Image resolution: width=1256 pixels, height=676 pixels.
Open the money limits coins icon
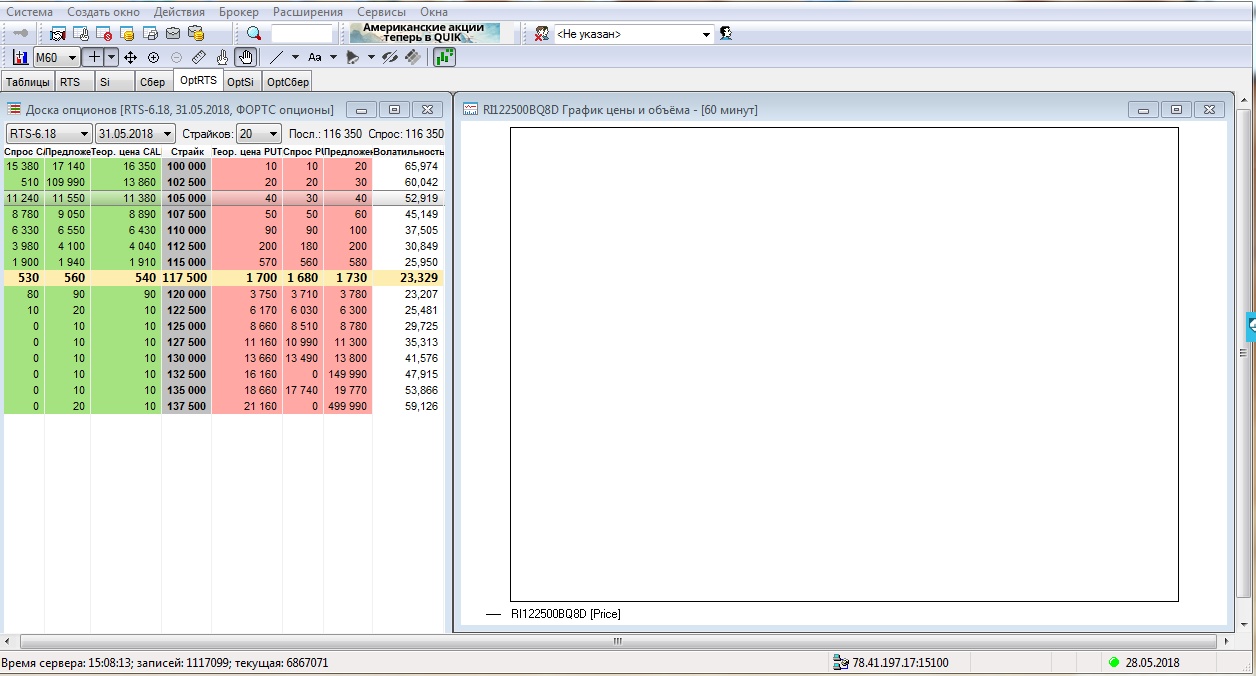click(127, 34)
